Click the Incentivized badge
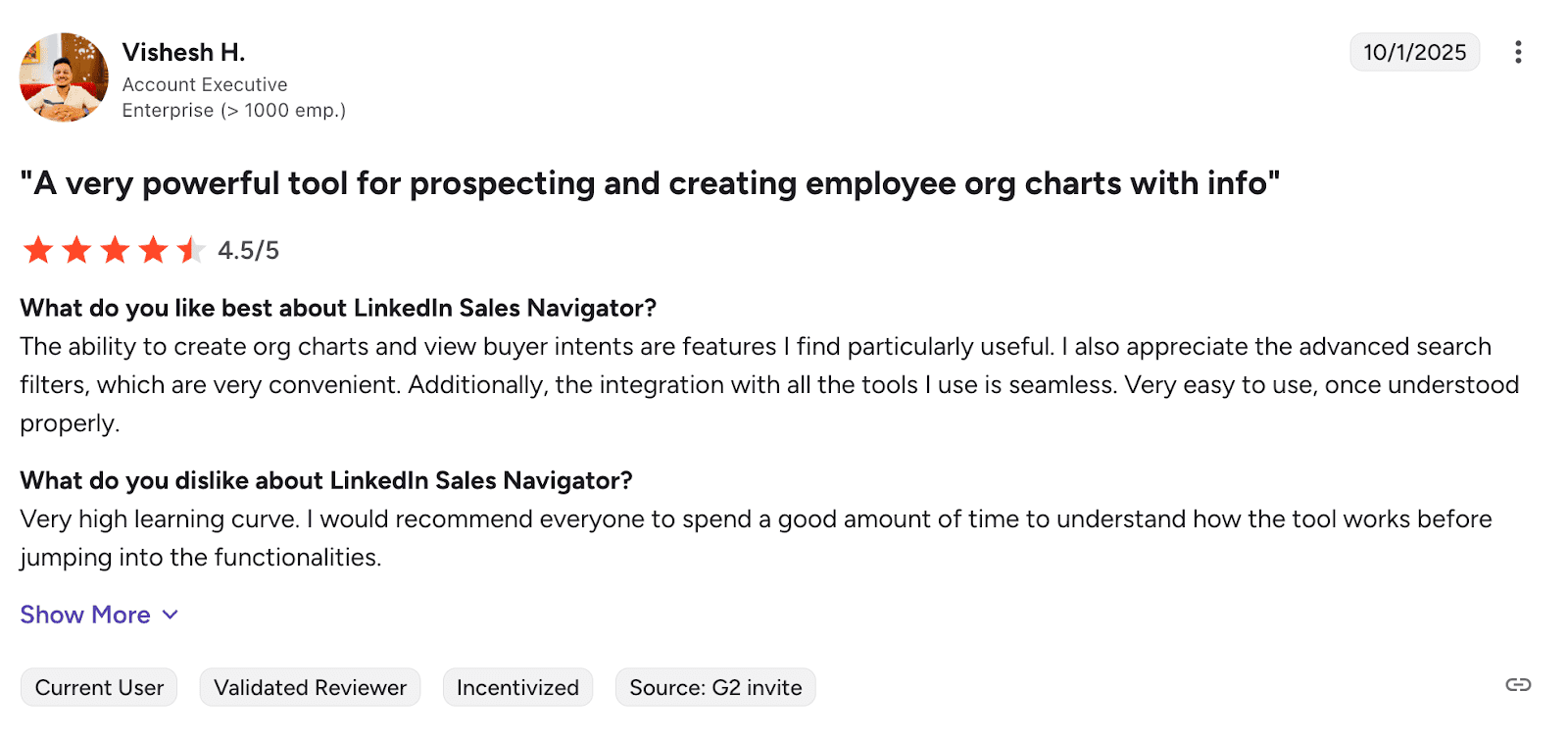This screenshot has height=739, width=1568. tap(517, 687)
